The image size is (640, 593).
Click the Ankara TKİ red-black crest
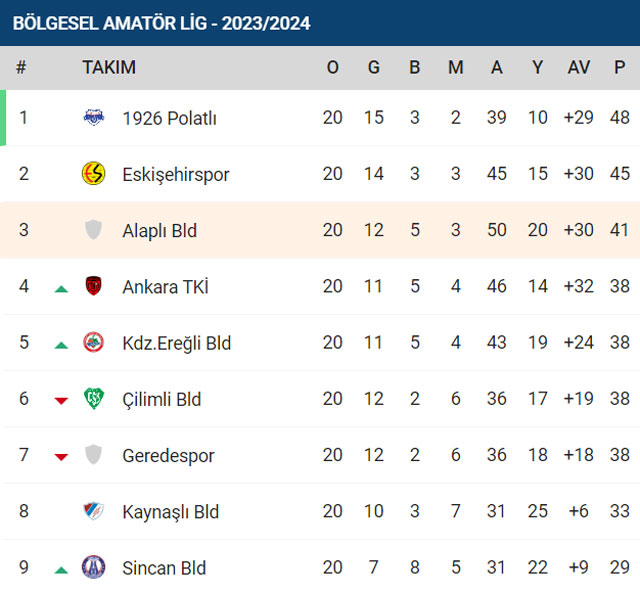93,286
